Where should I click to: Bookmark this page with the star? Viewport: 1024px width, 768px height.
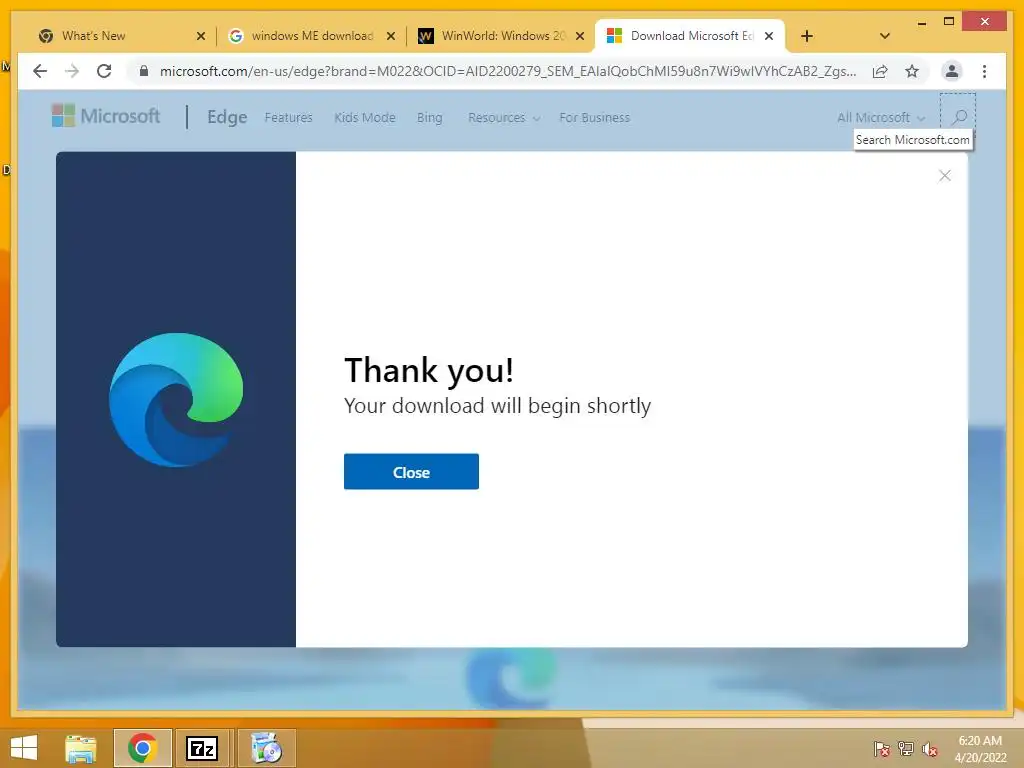pos(912,71)
